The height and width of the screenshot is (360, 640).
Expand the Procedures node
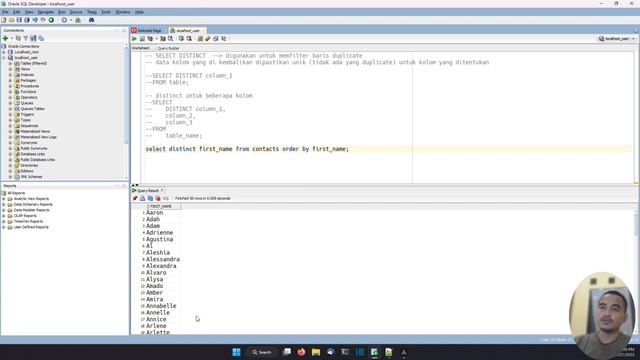(x=10, y=87)
